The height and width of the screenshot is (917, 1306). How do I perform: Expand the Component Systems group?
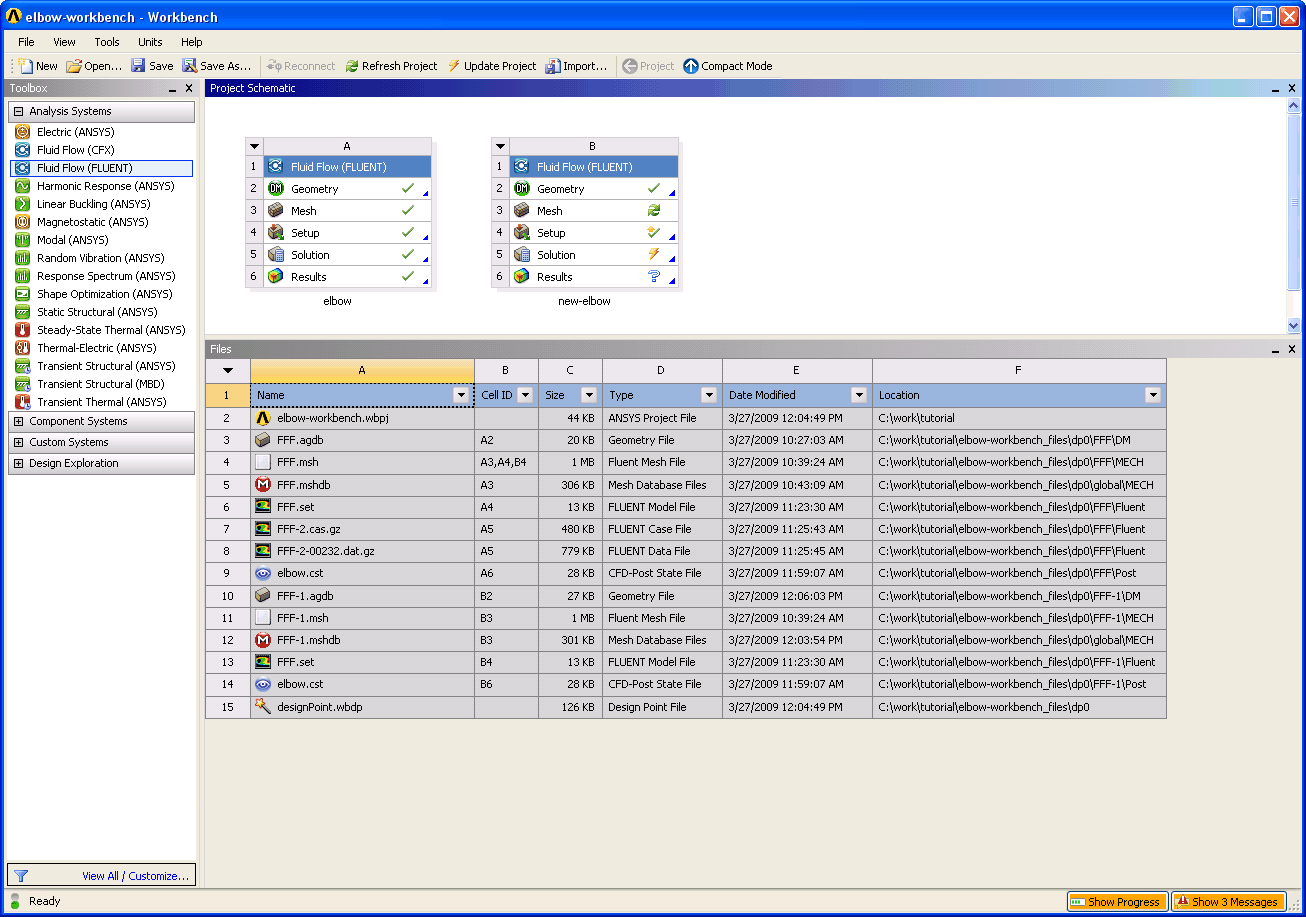point(18,421)
